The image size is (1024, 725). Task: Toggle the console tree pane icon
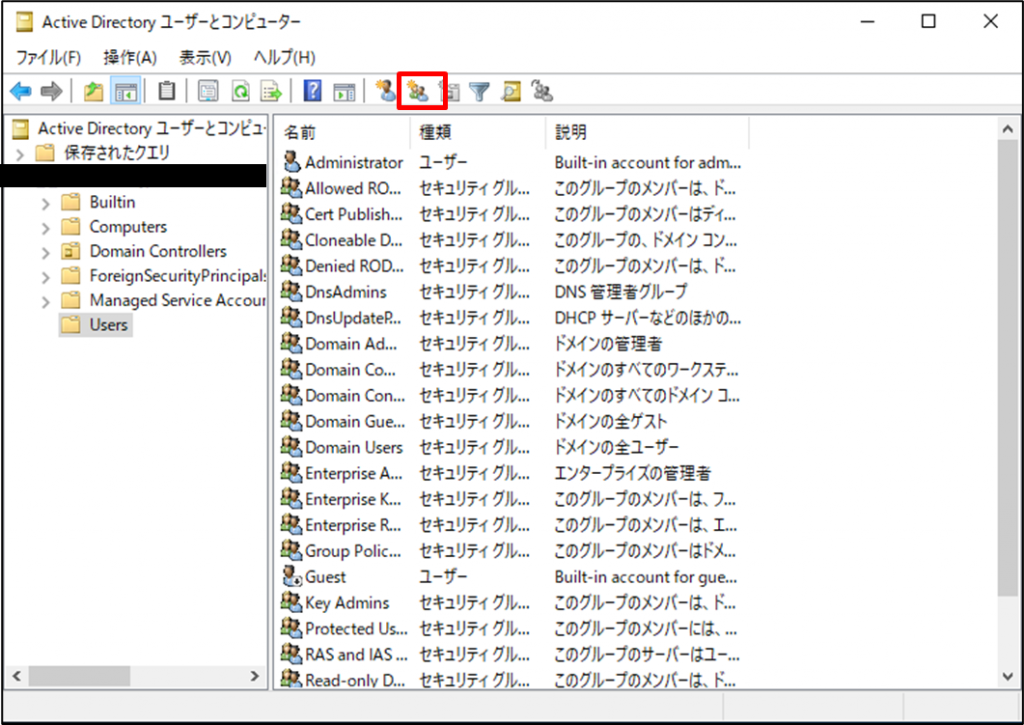click(125, 91)
